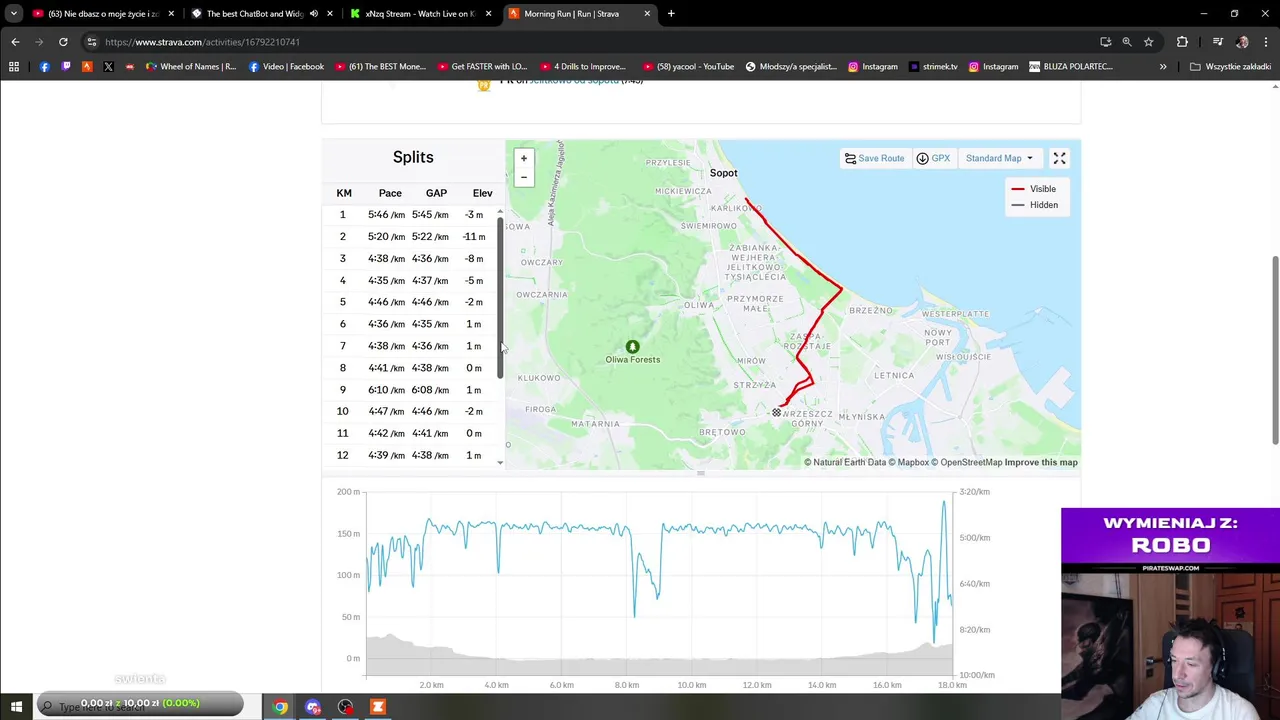The width and height of the screenshot is (1280, 720).
Task: Zoom in on the Strava route map
Action: tap(523, 158)
